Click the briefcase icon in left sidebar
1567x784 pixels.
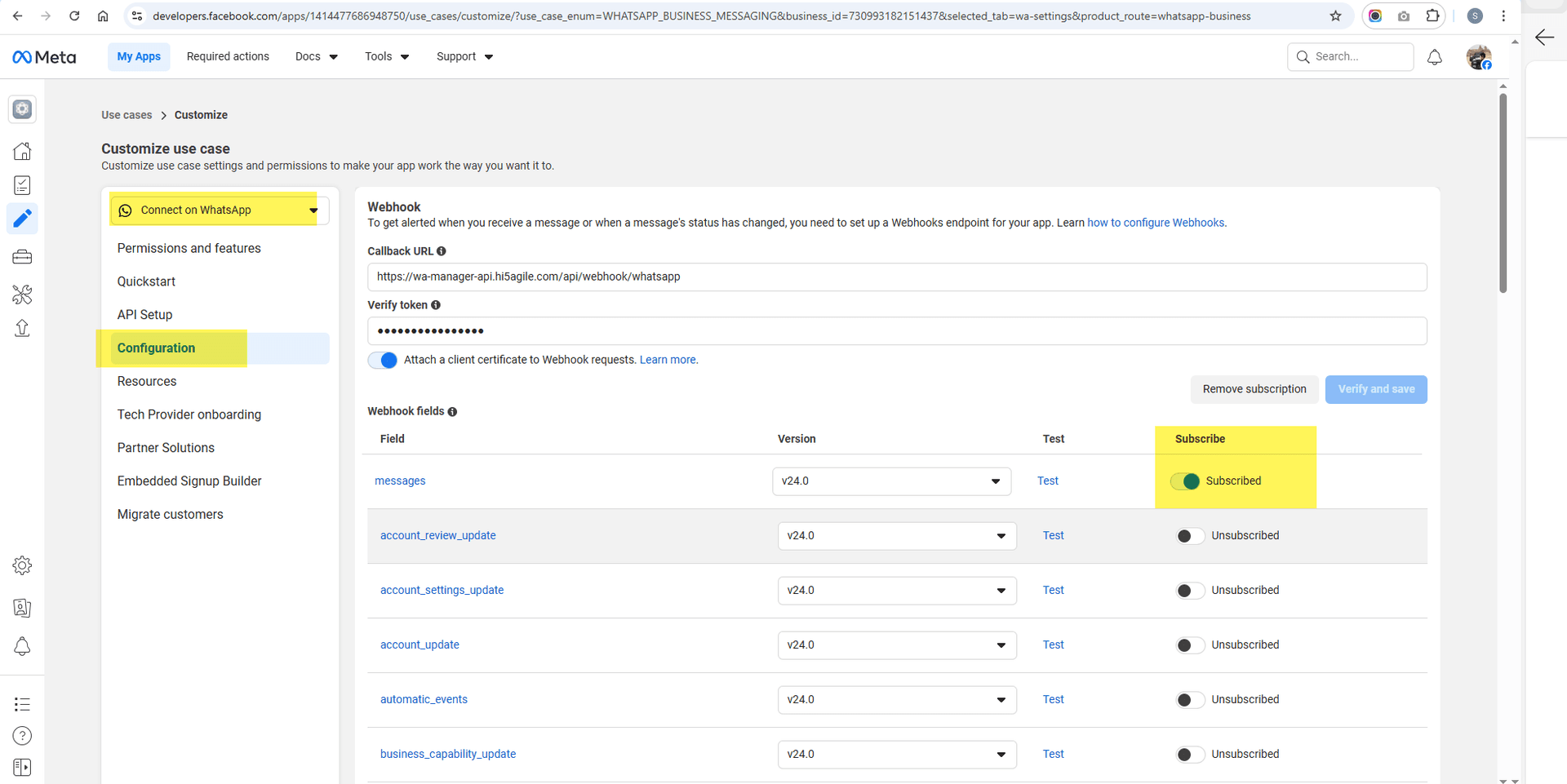click(x=22, y=257)
